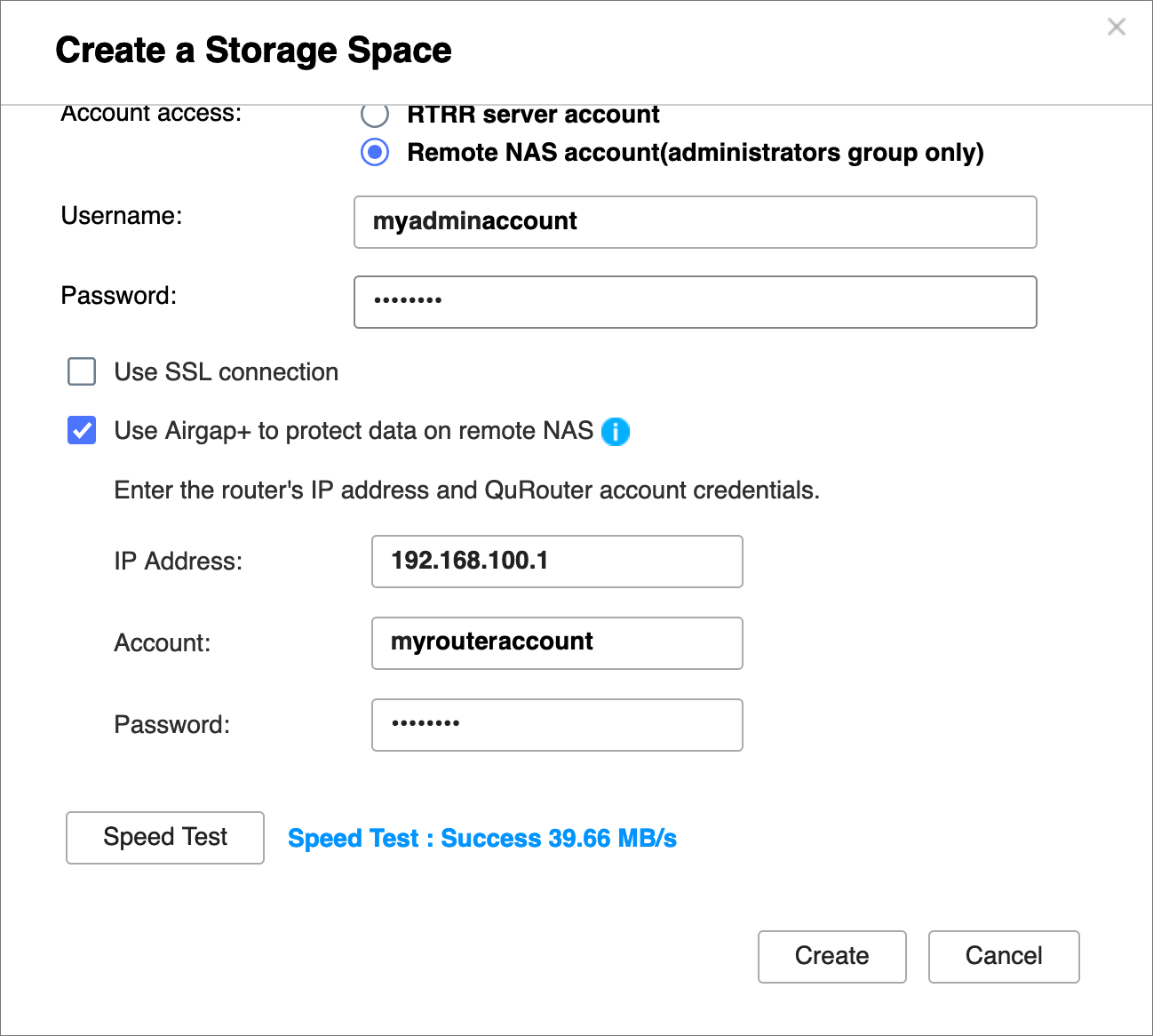Viewport: 1153px width, 1036px height.
Task: Close the Create a Storage Space dialog
Action: [x=1116, y=27]
